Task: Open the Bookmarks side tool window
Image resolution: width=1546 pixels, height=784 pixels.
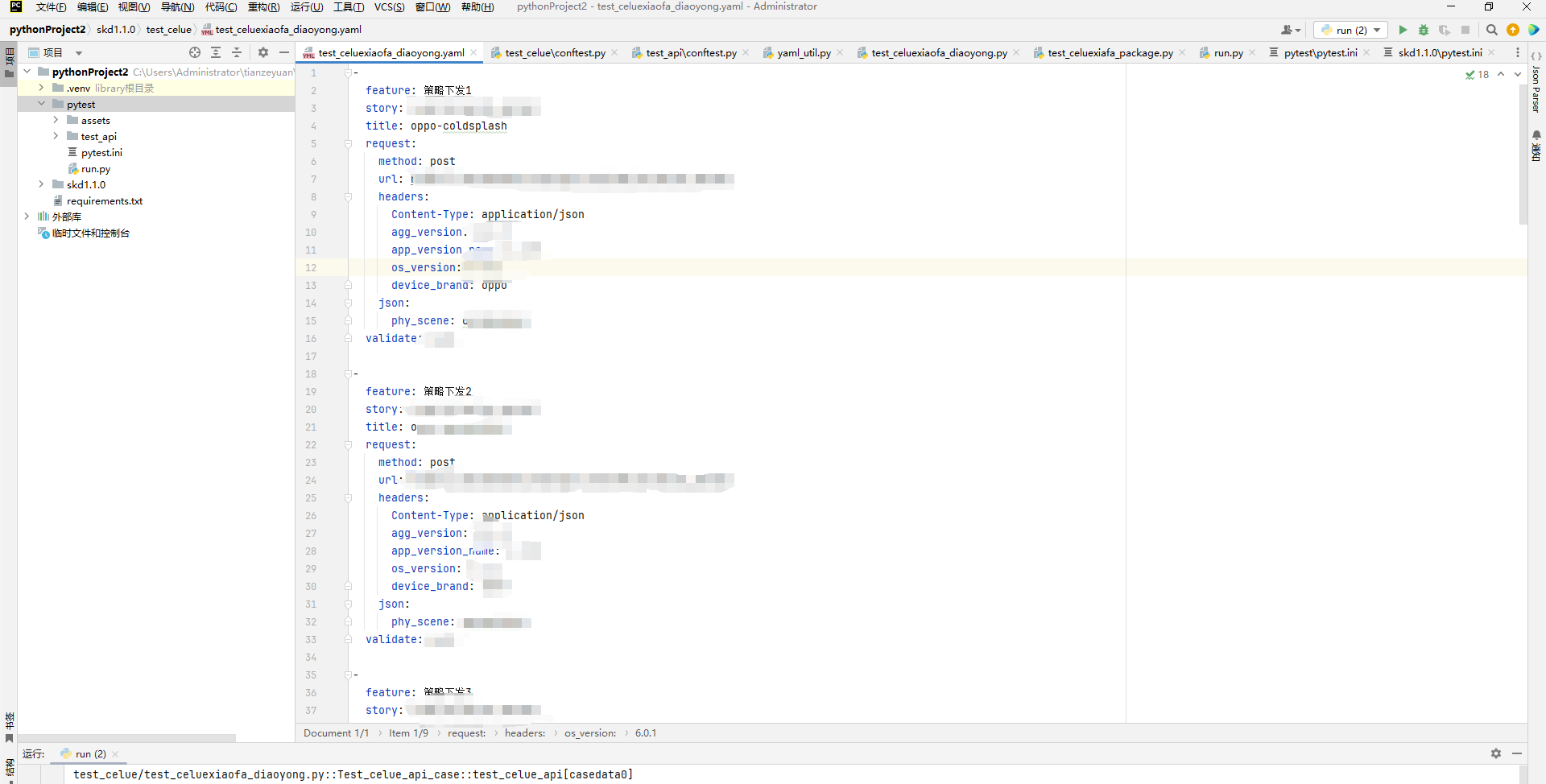Action: coord(10,727)
